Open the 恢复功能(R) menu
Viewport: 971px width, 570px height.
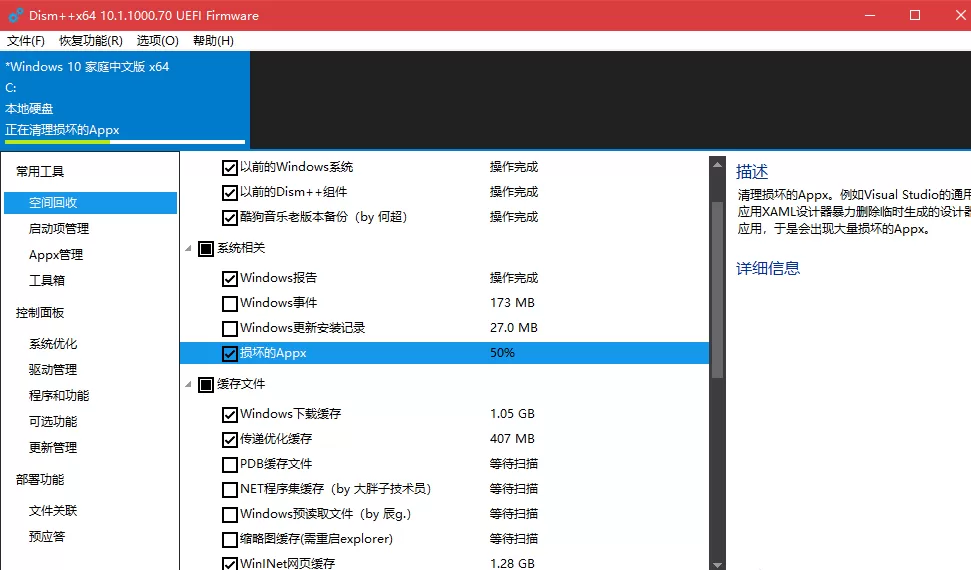90,41
